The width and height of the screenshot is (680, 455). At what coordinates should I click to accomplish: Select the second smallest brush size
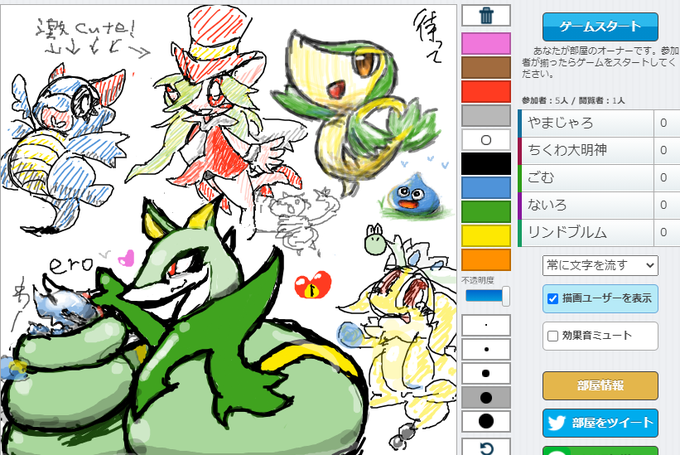[x=486, y=349]
